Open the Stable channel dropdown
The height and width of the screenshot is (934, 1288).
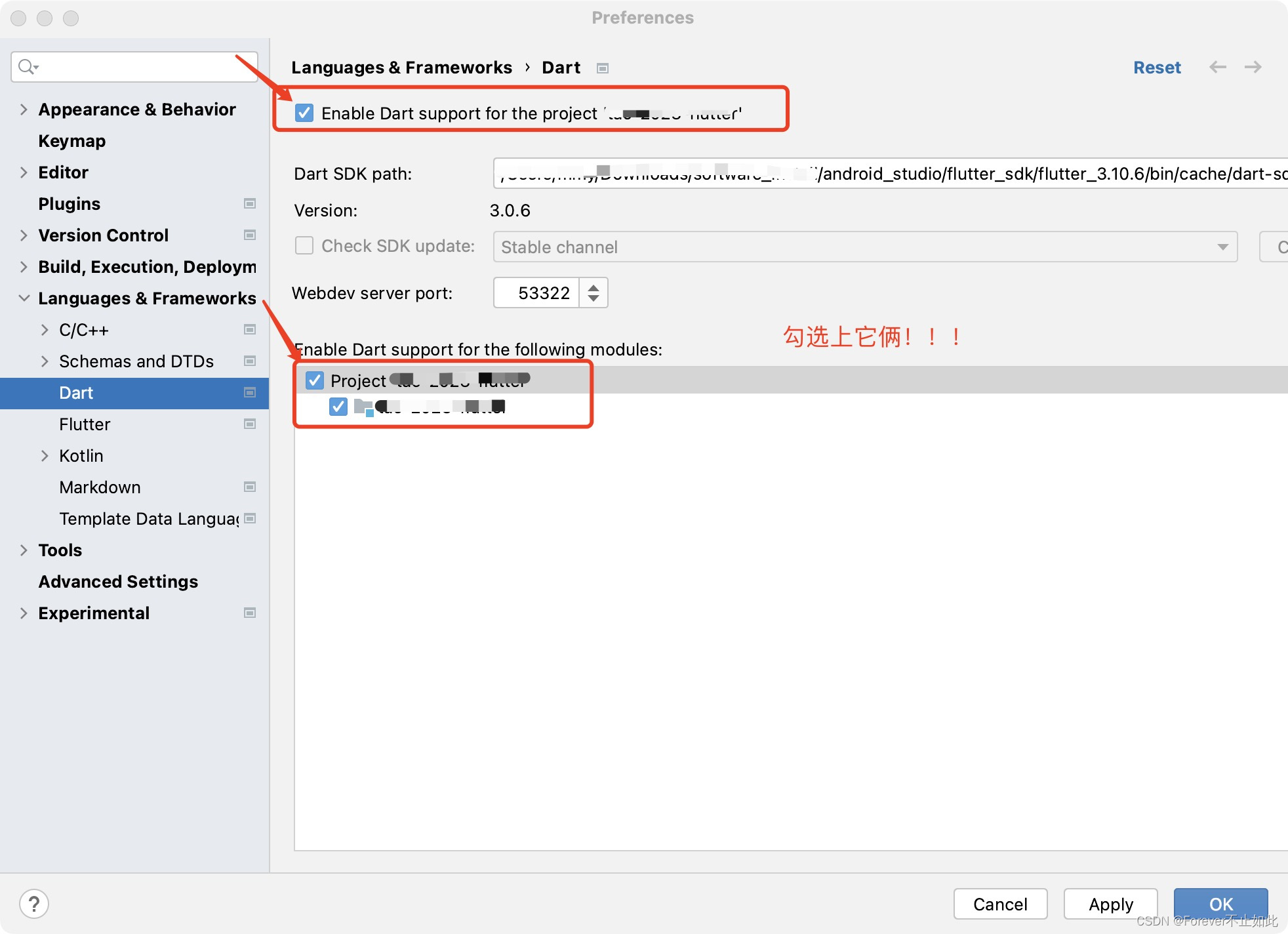click(x=864, y=247)
